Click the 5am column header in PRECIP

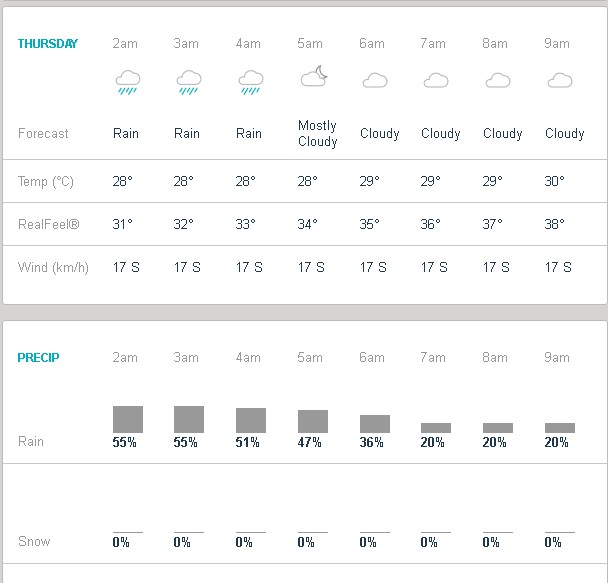pos(310,357)
